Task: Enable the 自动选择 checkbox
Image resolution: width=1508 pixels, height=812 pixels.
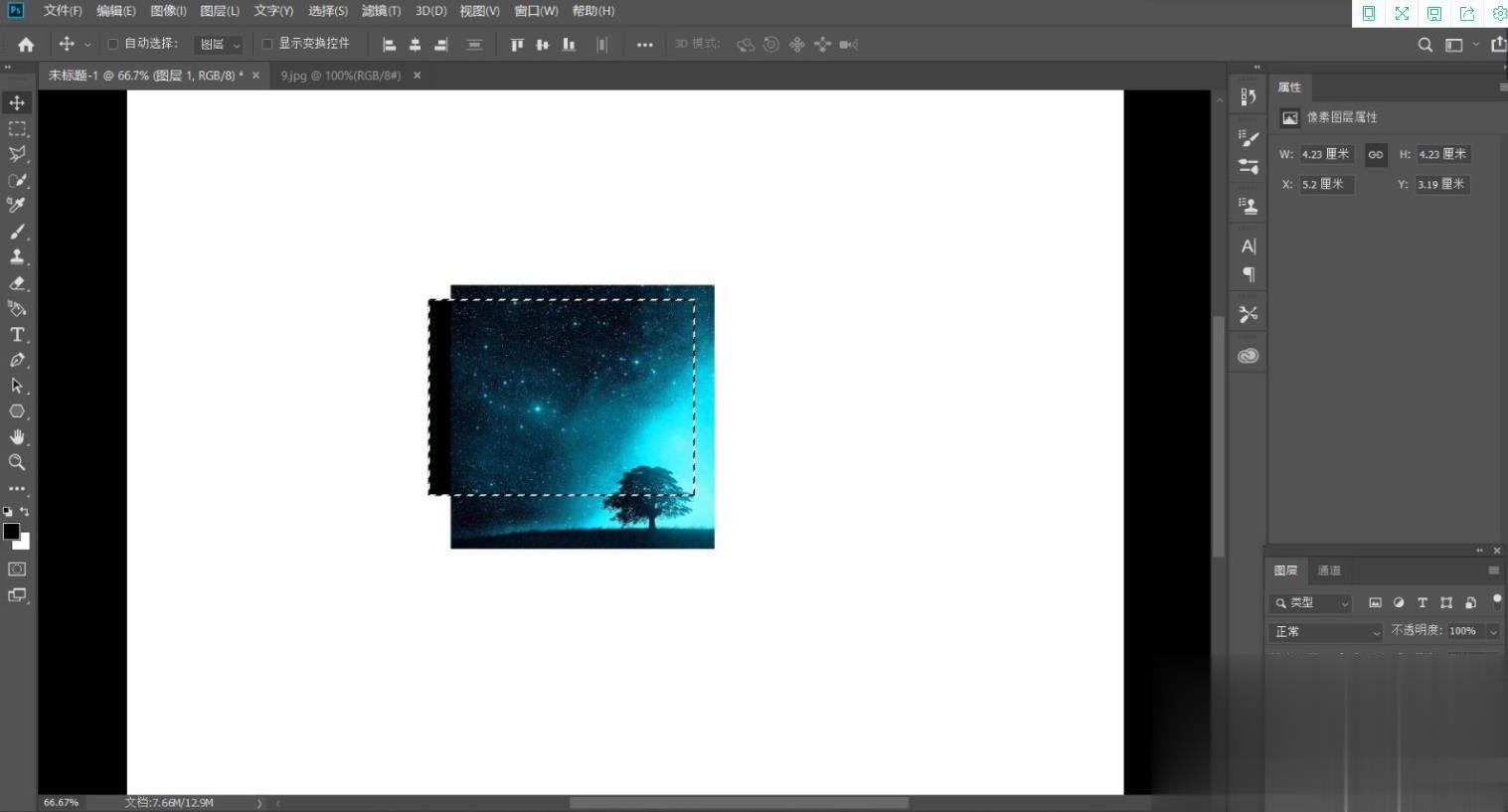Action: click(113, 44)
